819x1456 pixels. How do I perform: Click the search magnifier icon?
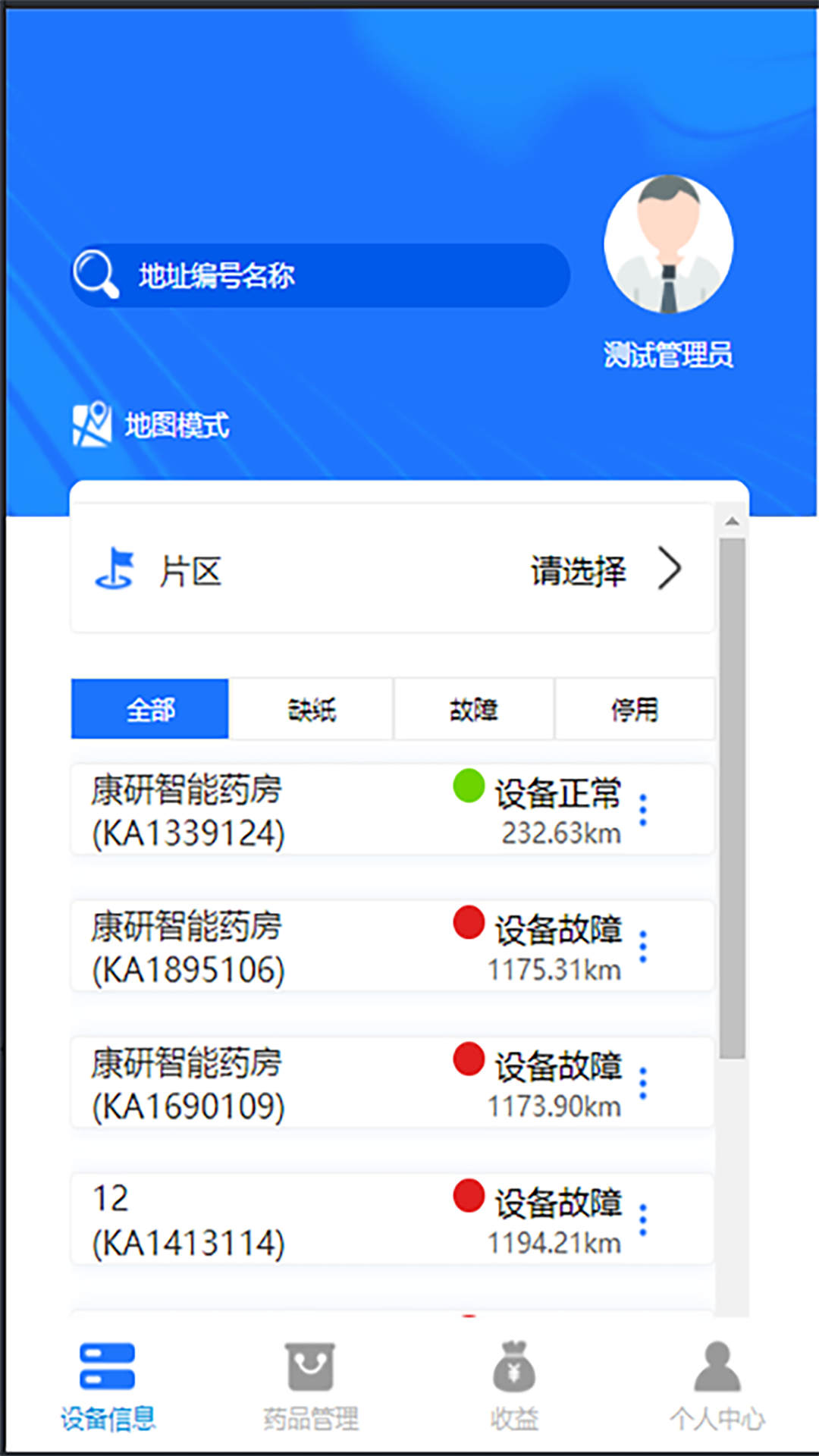tap(96, 275)
